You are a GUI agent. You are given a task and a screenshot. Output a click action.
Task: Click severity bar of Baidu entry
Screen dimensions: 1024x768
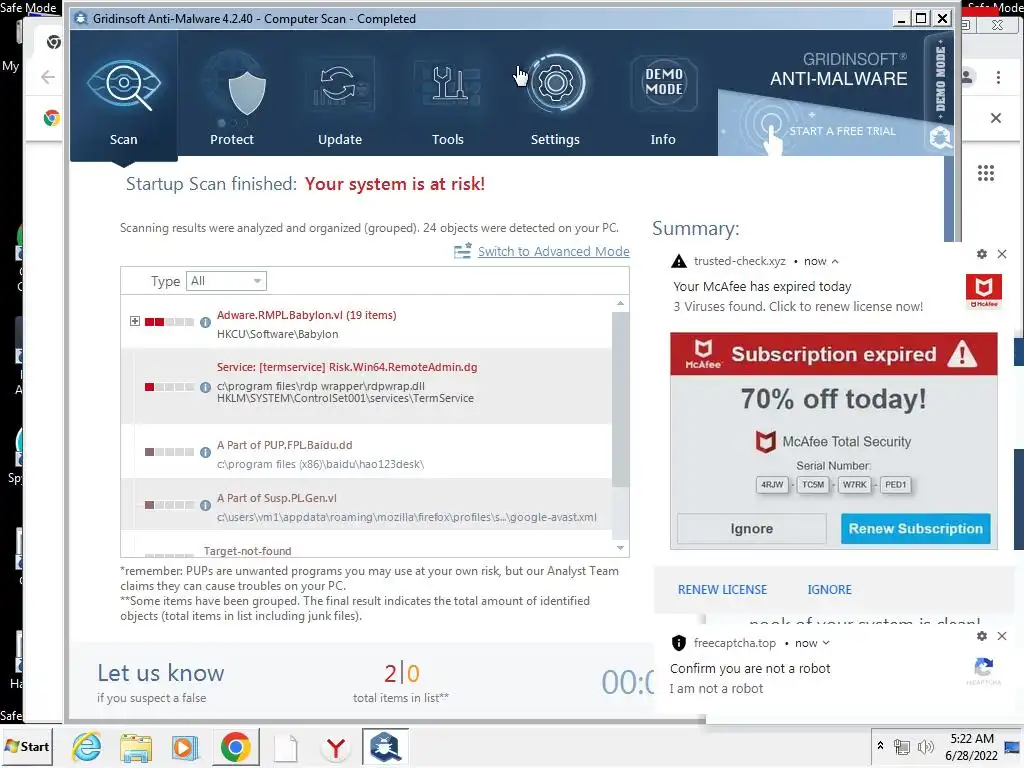(169, 452)
